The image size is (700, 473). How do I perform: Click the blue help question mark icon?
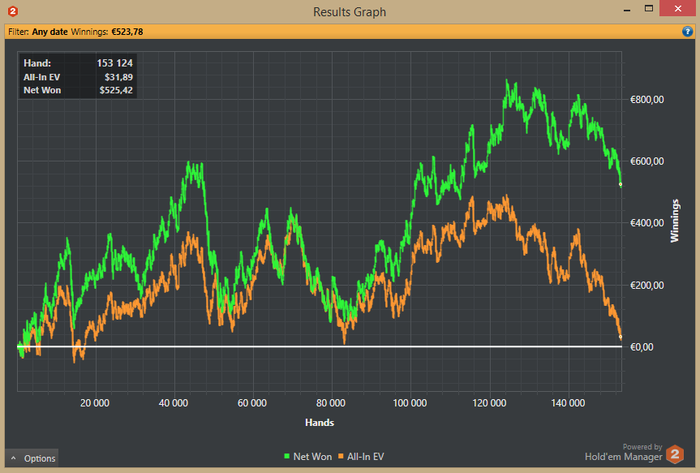(687, 31)
